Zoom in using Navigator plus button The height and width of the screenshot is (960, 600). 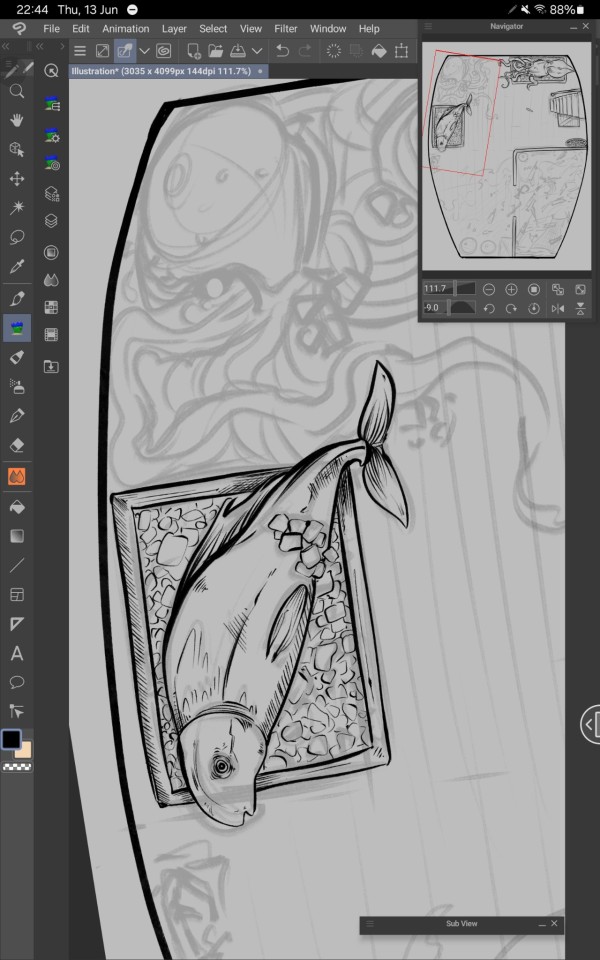[511, 289]
